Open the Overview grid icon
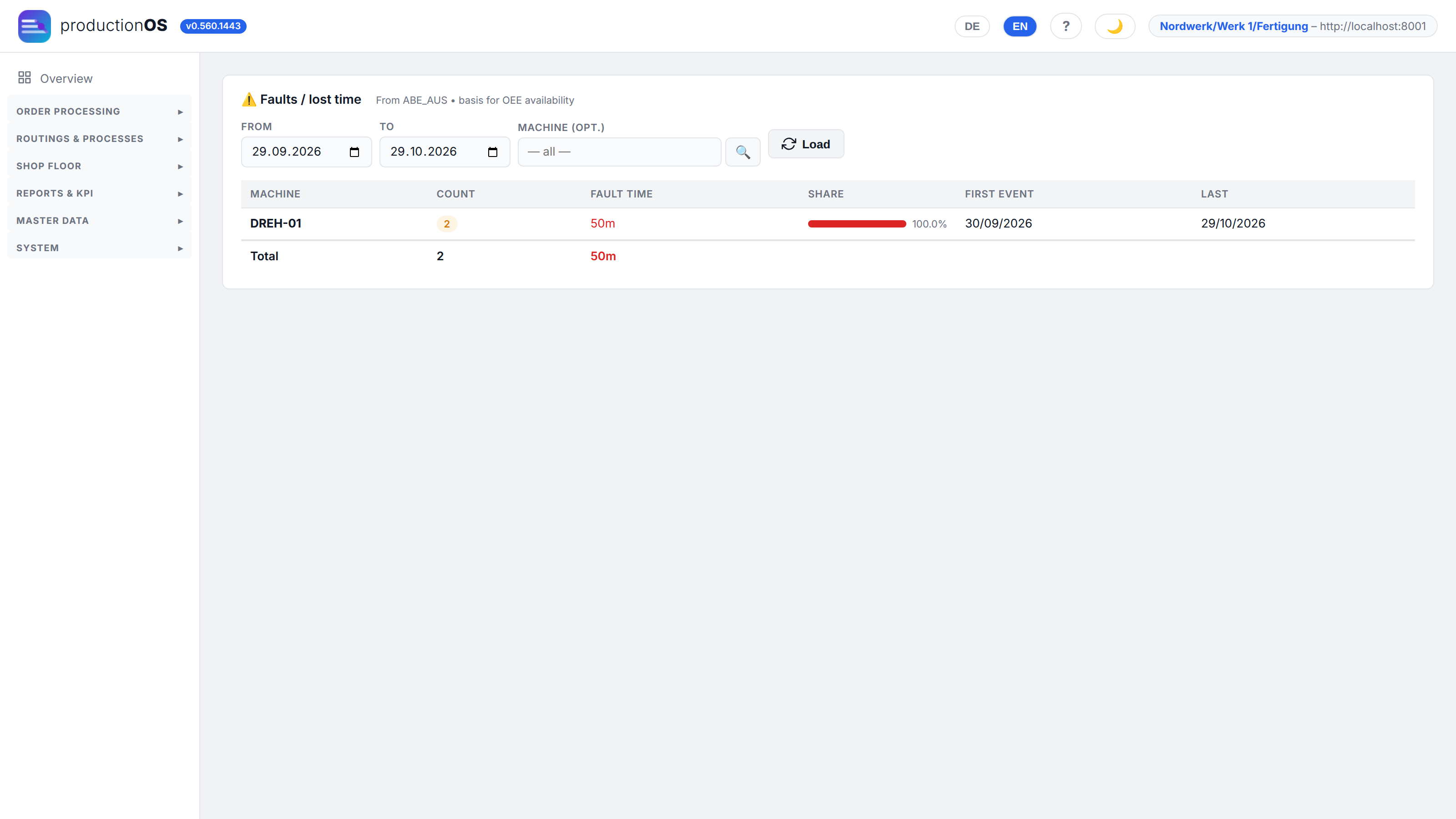The image size is (1456, 819). point(24,77)
